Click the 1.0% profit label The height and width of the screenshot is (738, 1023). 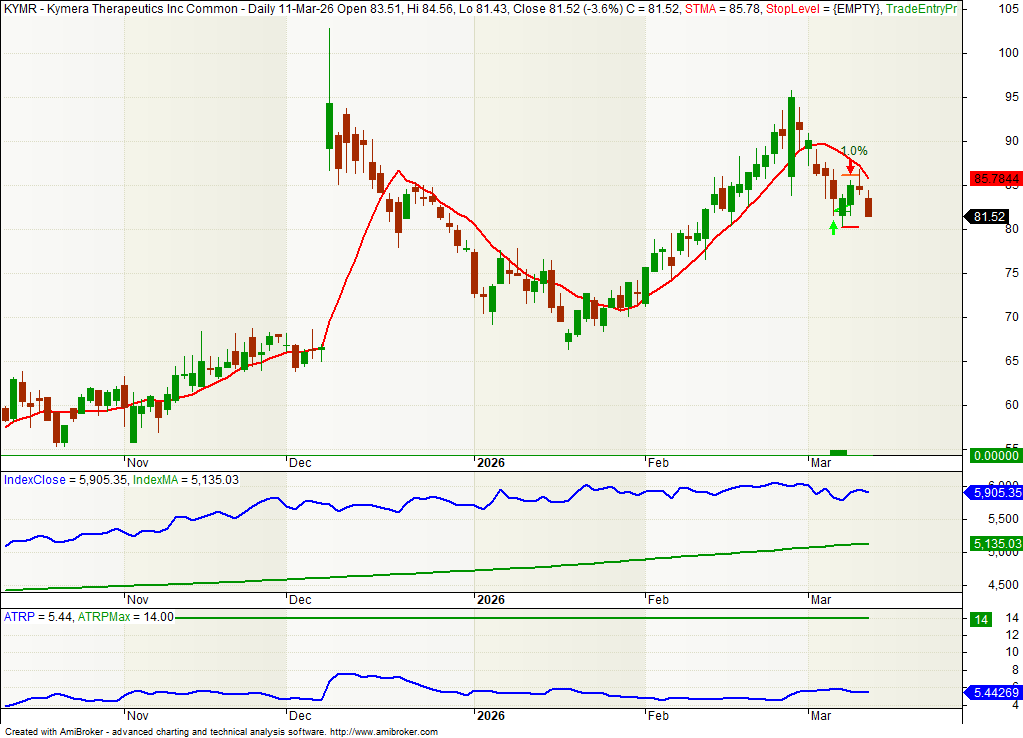(x=853, y=151)
